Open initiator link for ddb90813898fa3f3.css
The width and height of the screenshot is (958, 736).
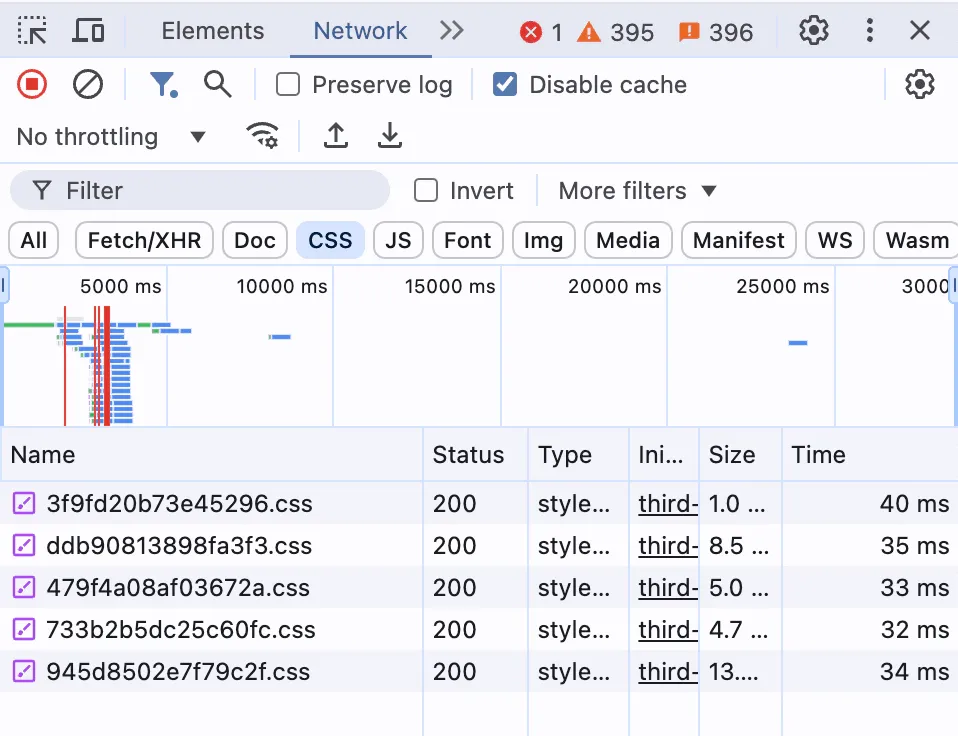(x=666, y=546)
